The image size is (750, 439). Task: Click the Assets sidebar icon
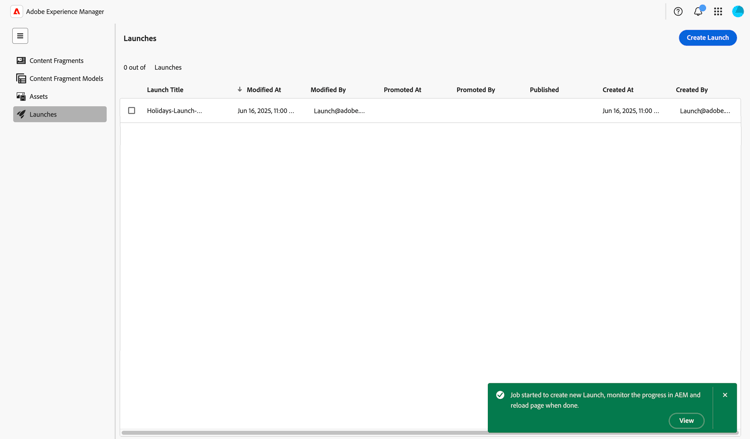point(21,96)
